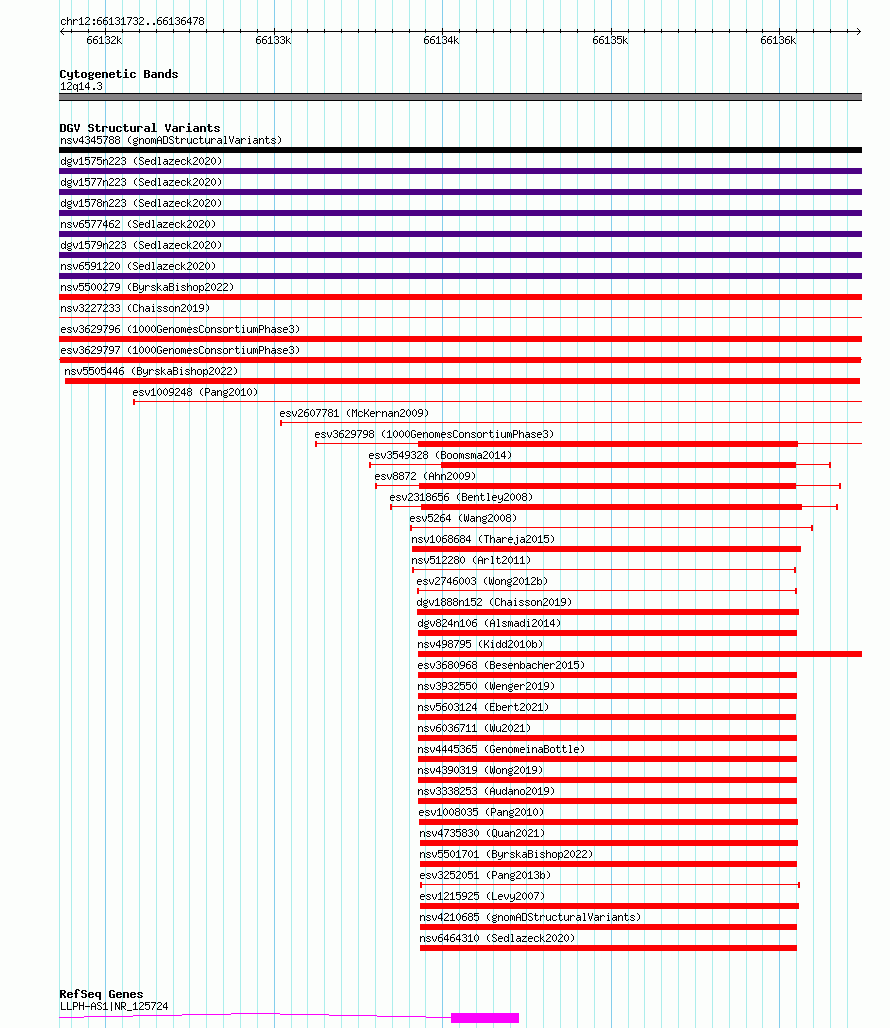Image resolution: width=890 pixels, height=1028 pixels.
Task: Click the 66136k ruler tick label
Action: [x=778, y=41]
